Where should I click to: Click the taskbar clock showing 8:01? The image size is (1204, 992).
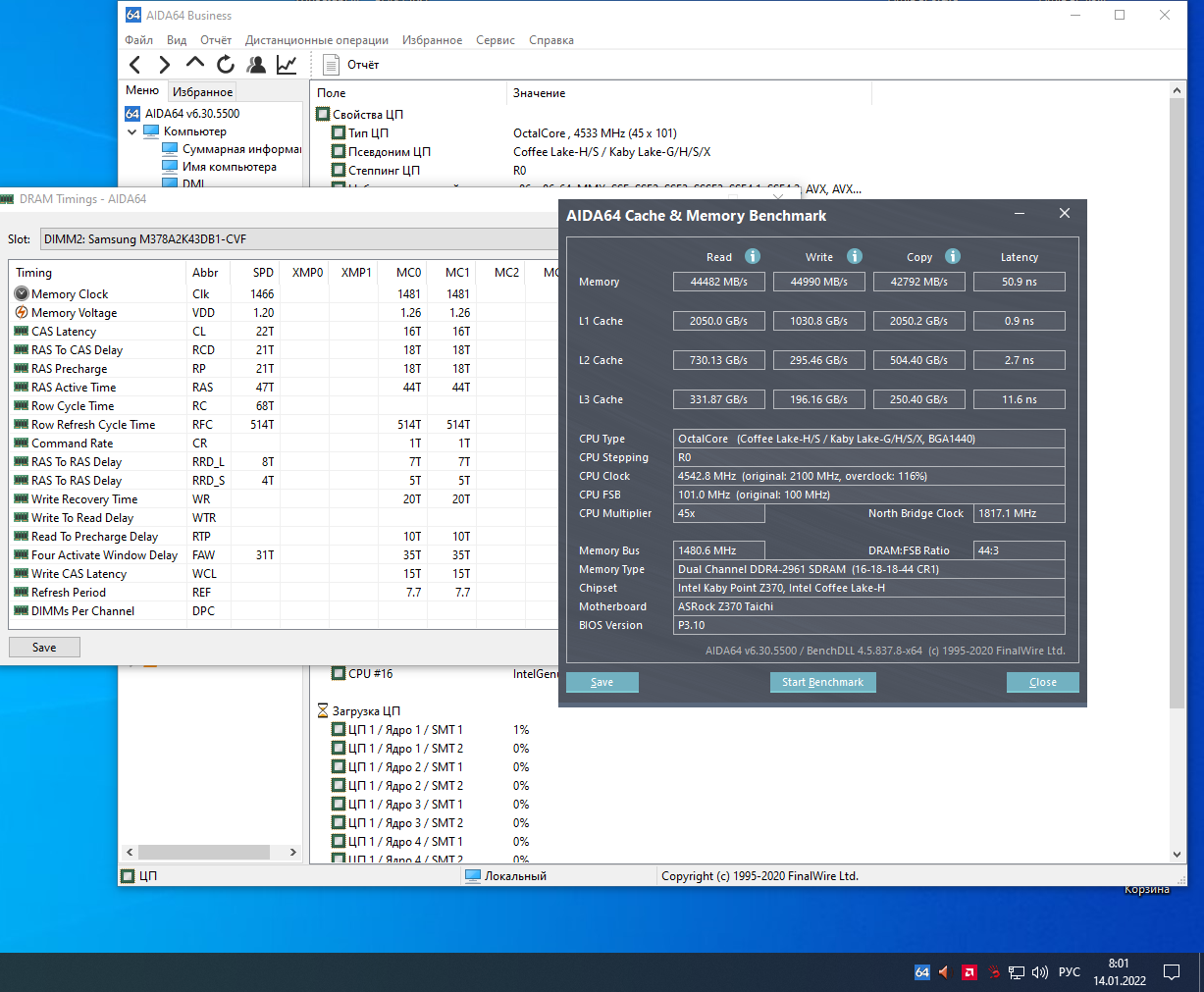[1120, 971]
